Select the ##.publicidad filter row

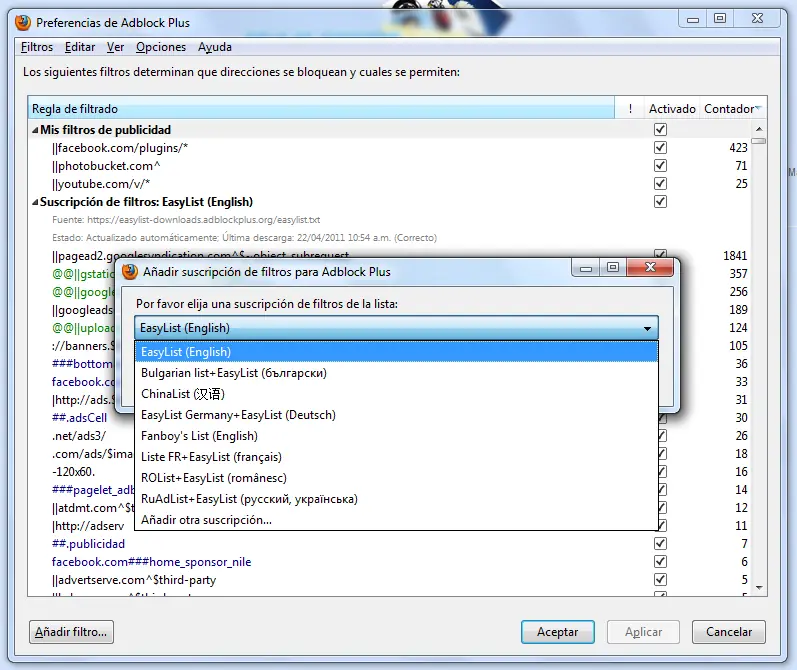click(389, 544)
